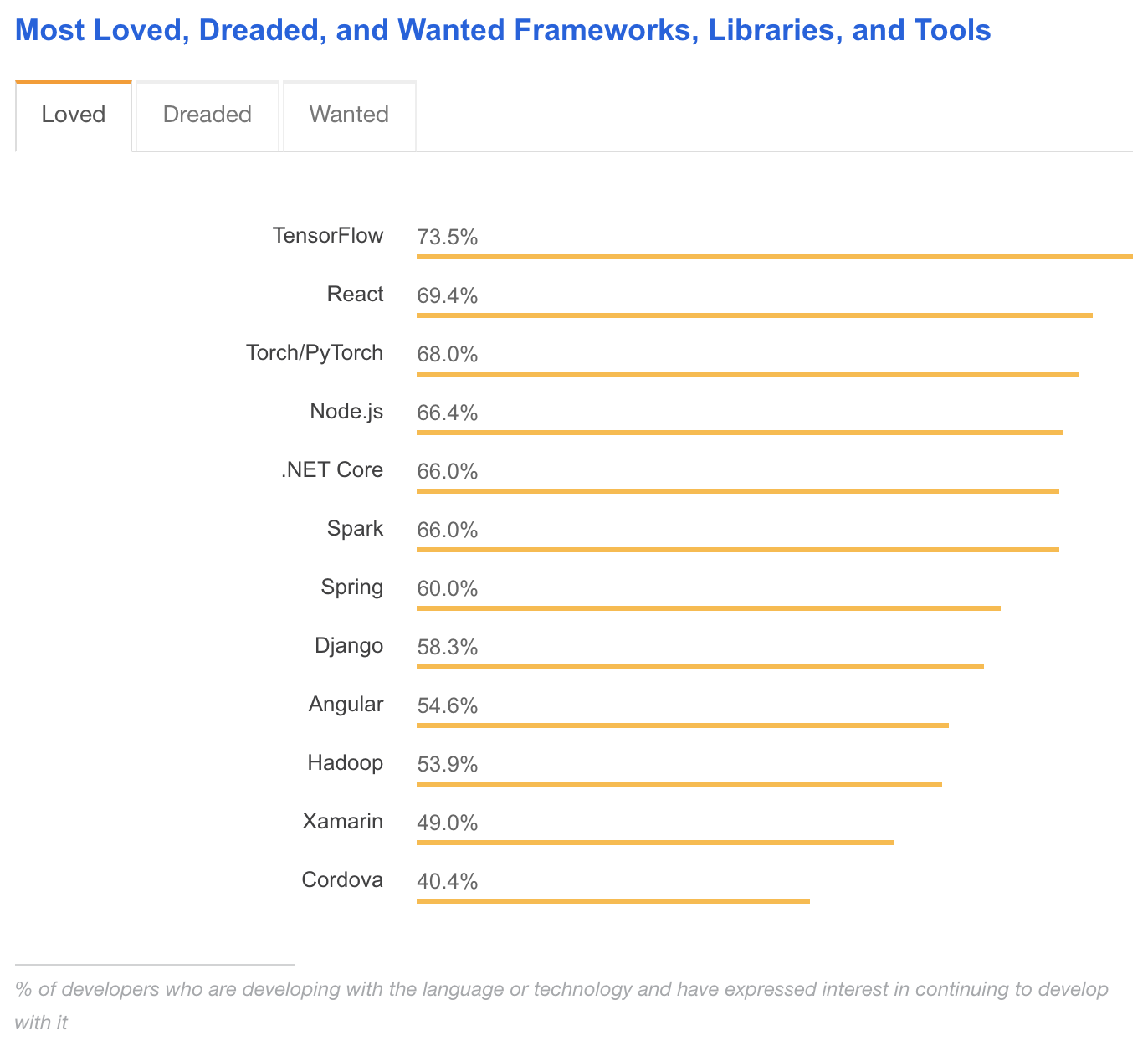Click the React label

(x=356, y=295)
